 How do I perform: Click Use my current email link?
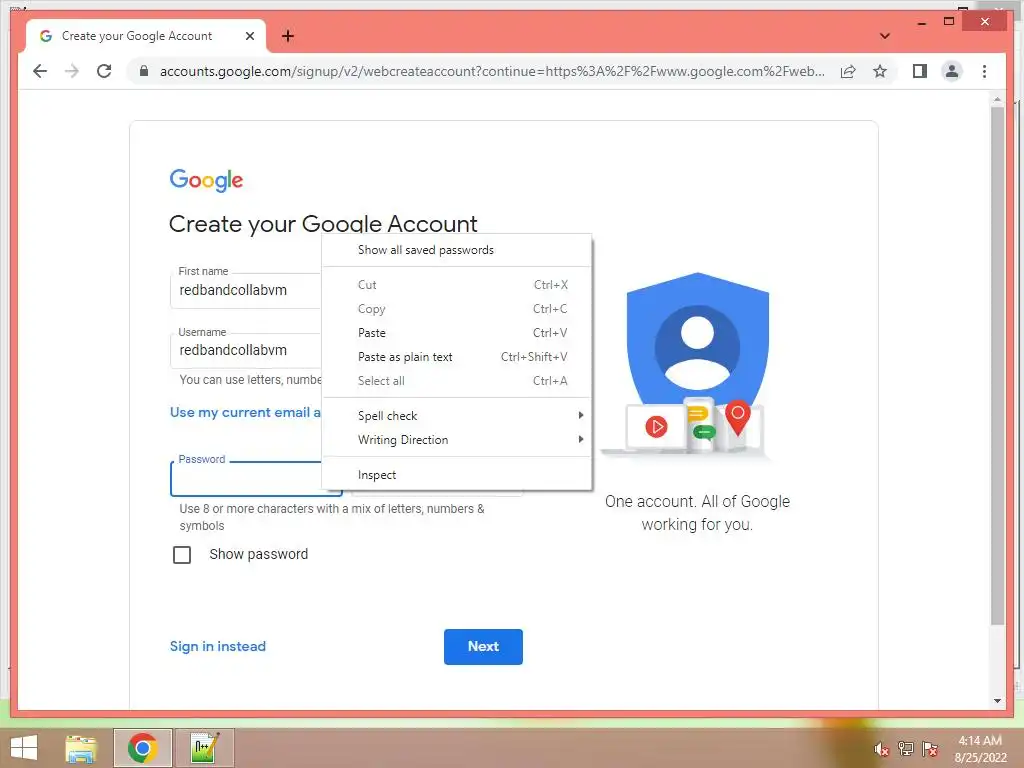pos(245,413)
